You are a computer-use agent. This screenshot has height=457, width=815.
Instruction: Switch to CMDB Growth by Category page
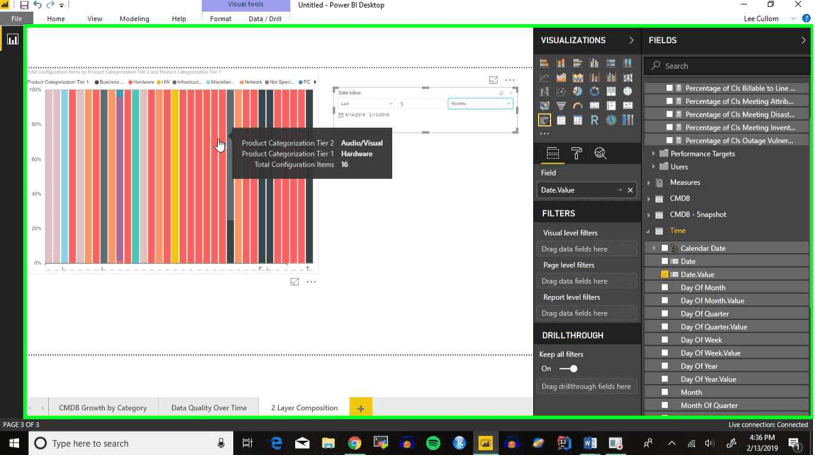coord(103,408)
